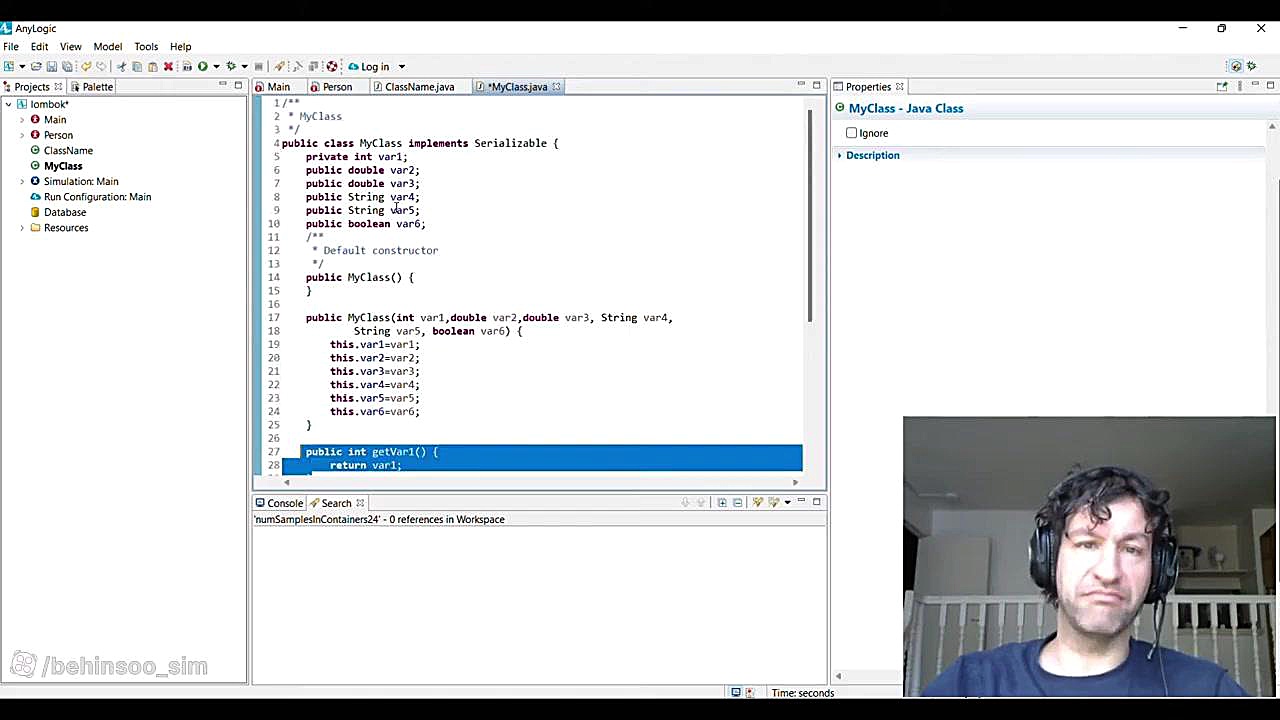
Task: Open the Log in dropdown arrow
Action: (x=402, y=67)
